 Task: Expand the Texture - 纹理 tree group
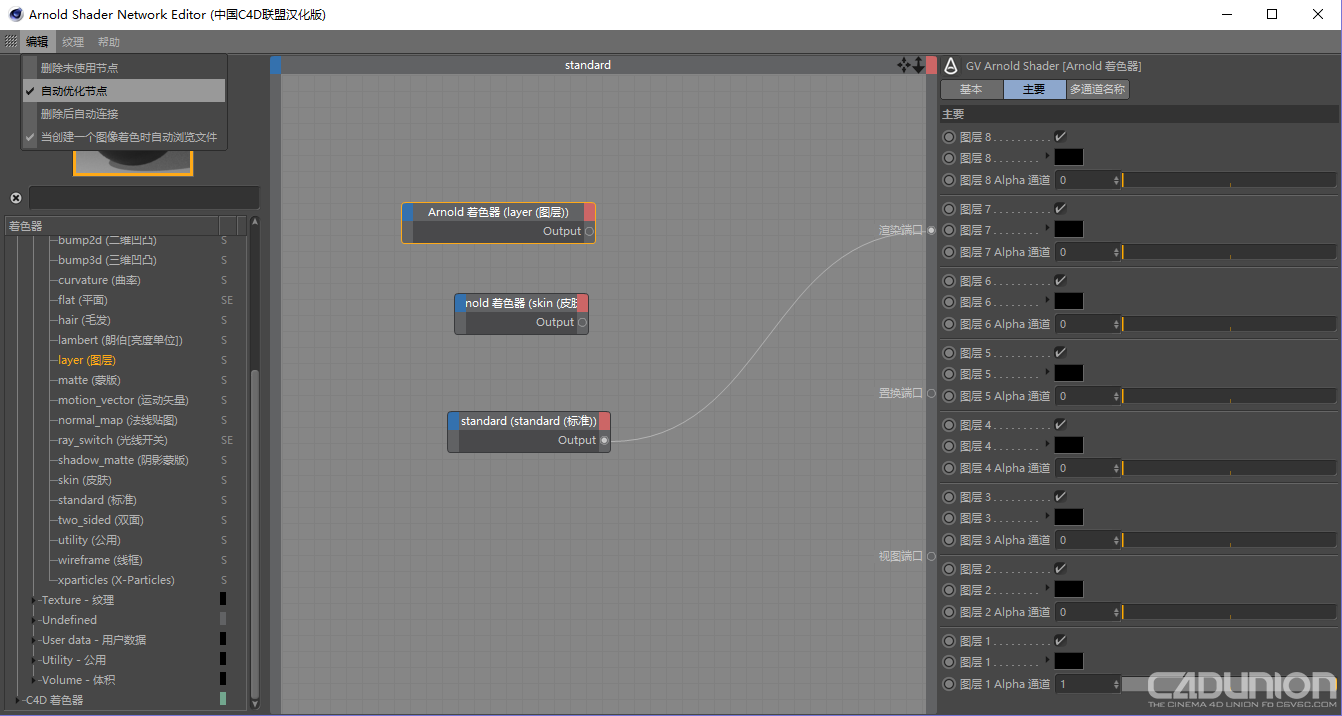tap(35, 600)
